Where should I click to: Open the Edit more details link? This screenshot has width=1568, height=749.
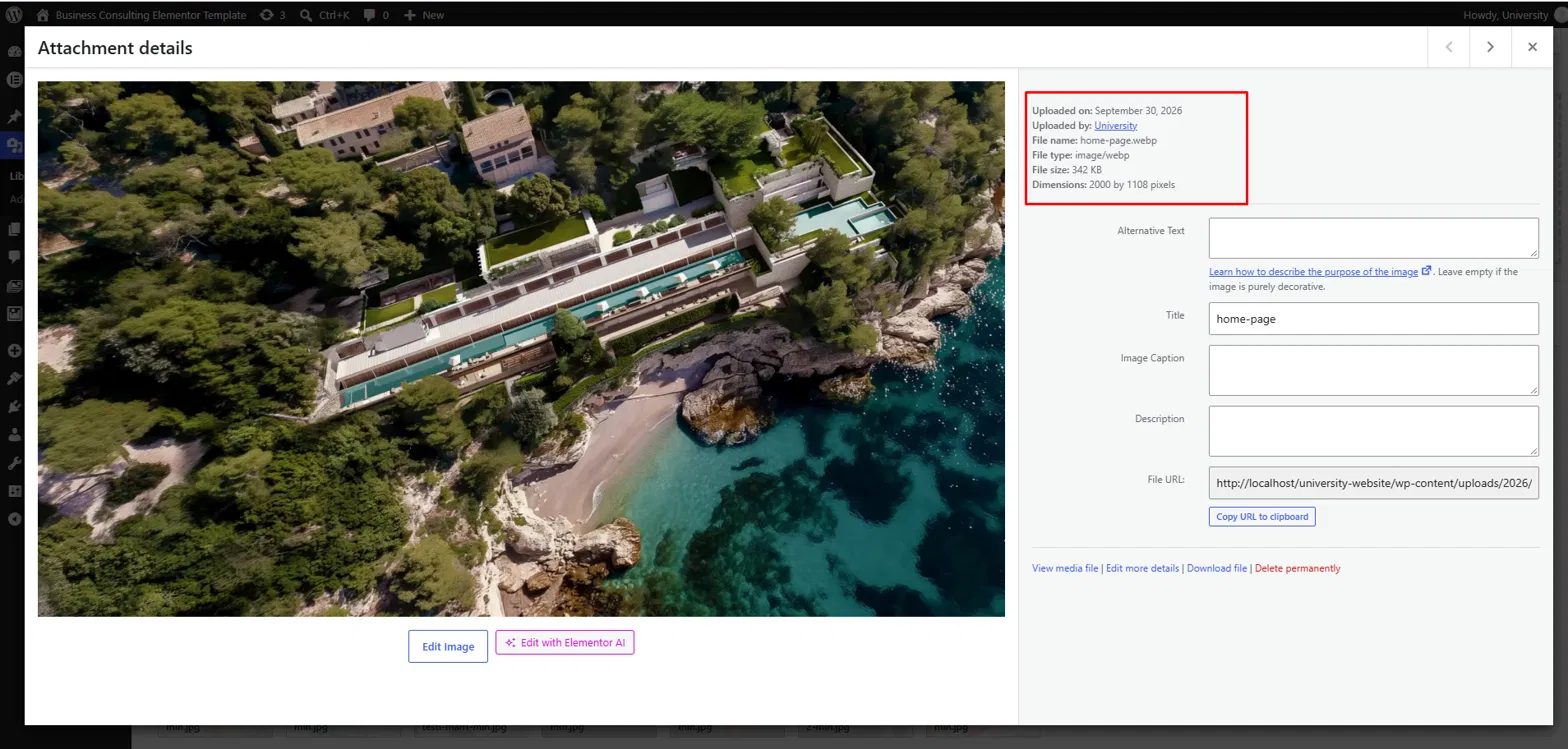point(1142,568)
